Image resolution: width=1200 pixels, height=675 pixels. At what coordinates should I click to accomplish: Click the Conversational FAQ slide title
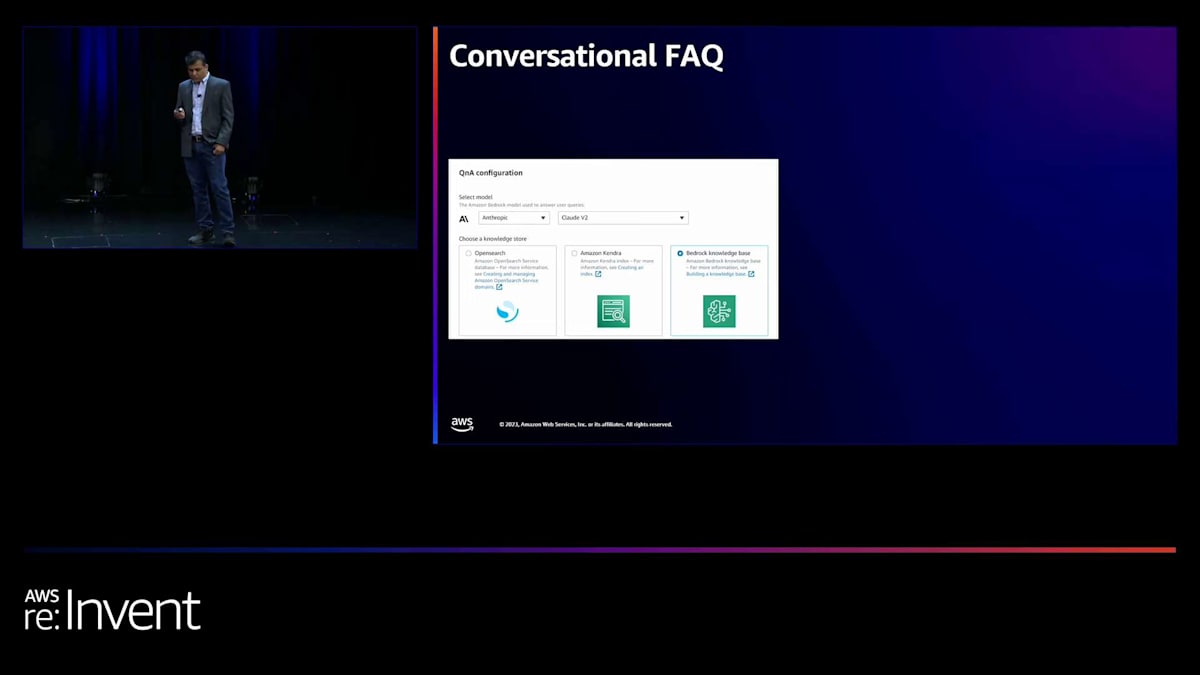[x=586, y=56]
